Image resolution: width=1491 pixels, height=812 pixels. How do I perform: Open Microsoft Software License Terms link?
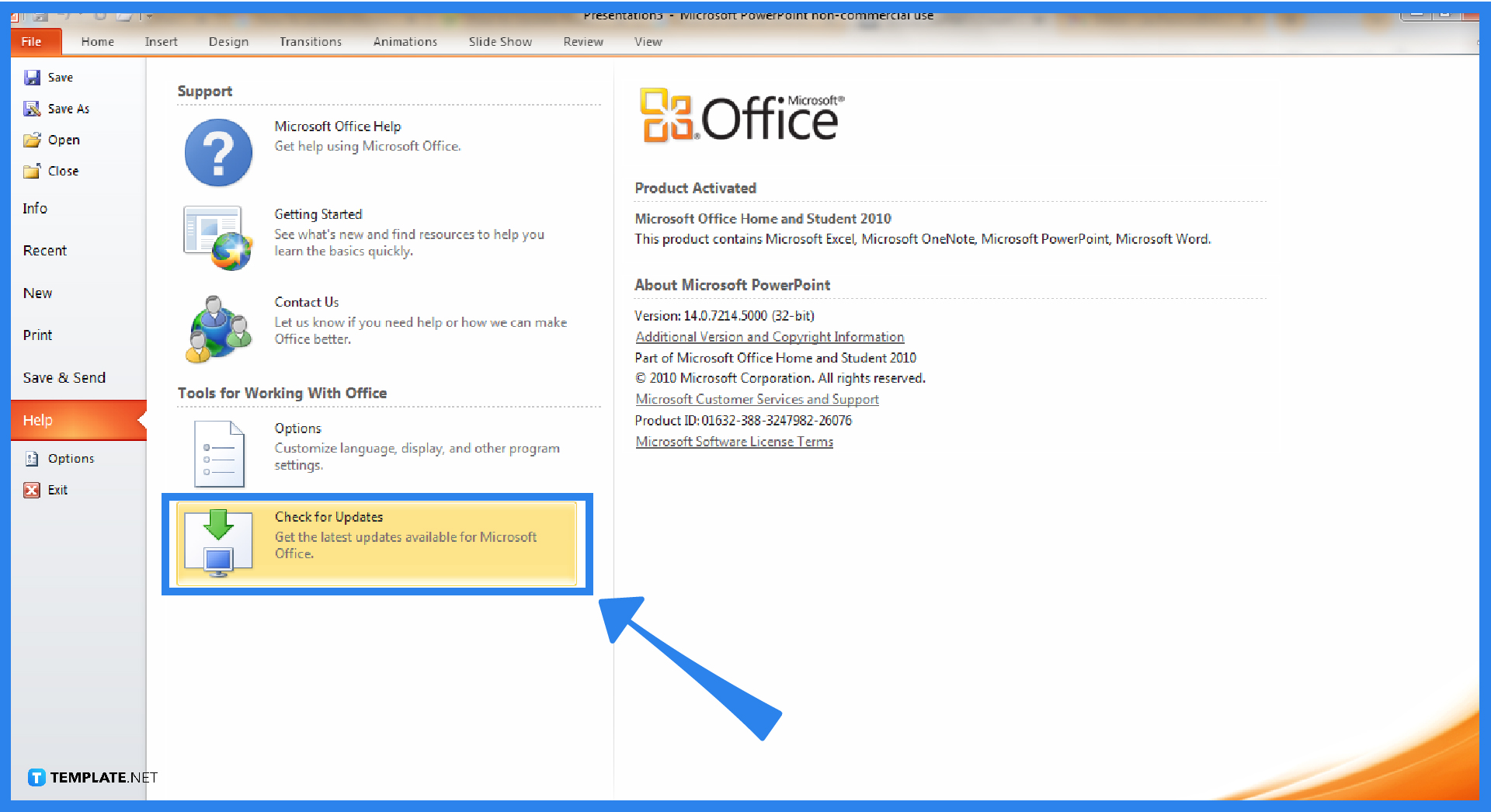734,441
